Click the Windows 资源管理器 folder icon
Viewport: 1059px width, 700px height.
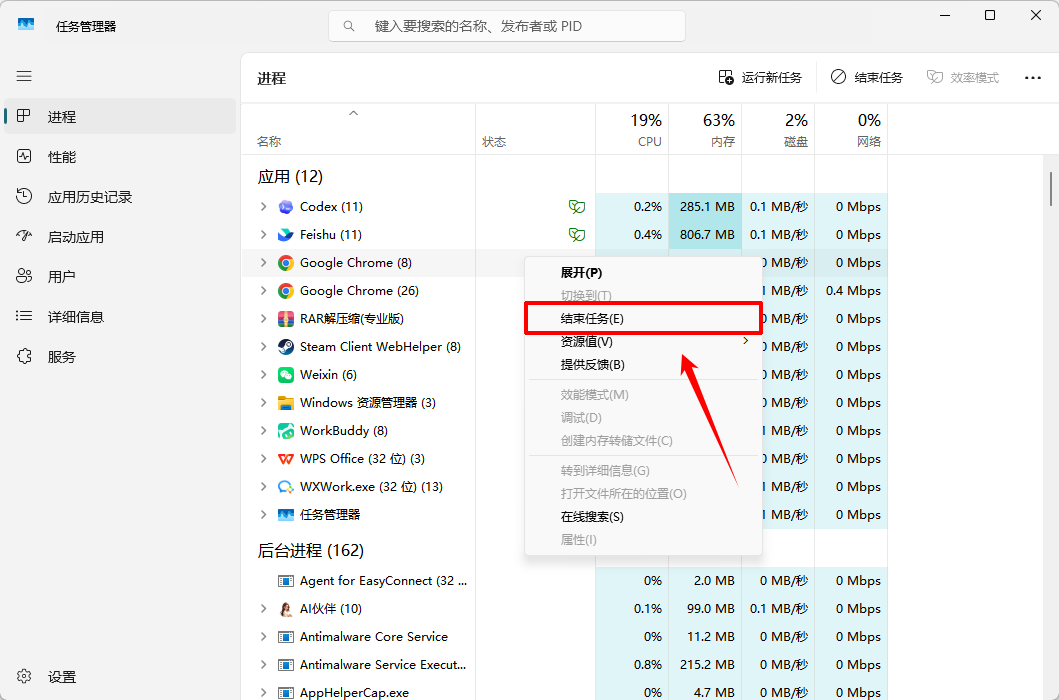[x=286, y=403]
